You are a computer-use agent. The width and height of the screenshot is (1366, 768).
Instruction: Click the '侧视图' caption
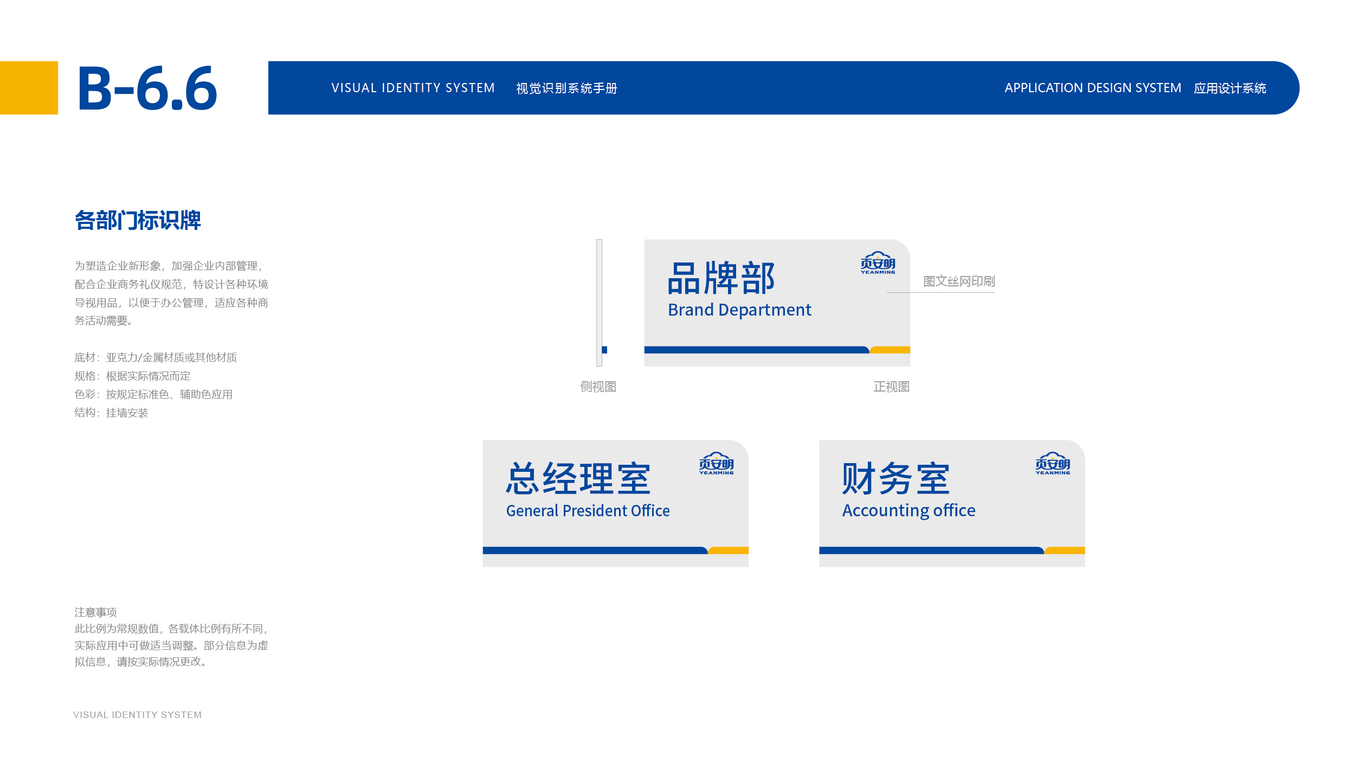point(598,386)
